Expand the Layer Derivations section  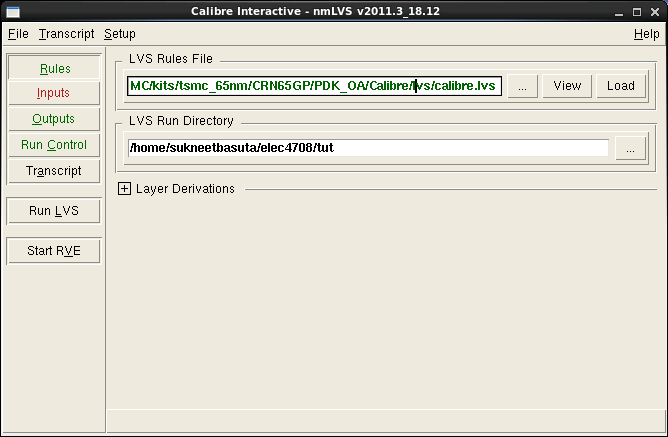124,188
